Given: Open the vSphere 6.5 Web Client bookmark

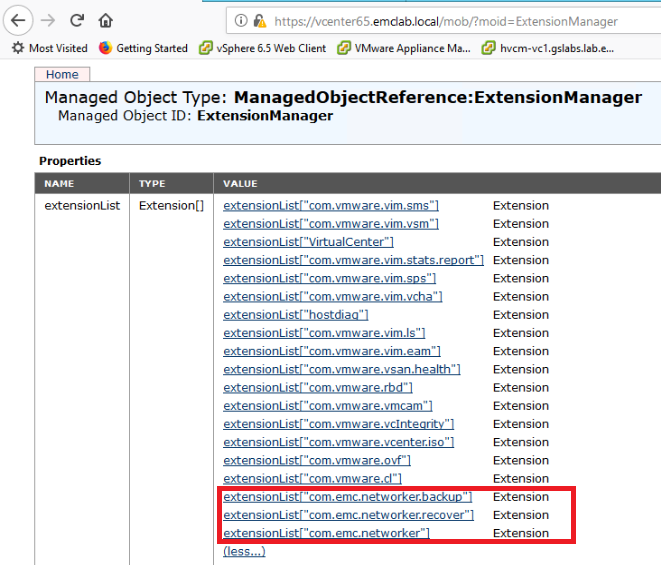Looking at the screenshot, I should pos(263,48).
